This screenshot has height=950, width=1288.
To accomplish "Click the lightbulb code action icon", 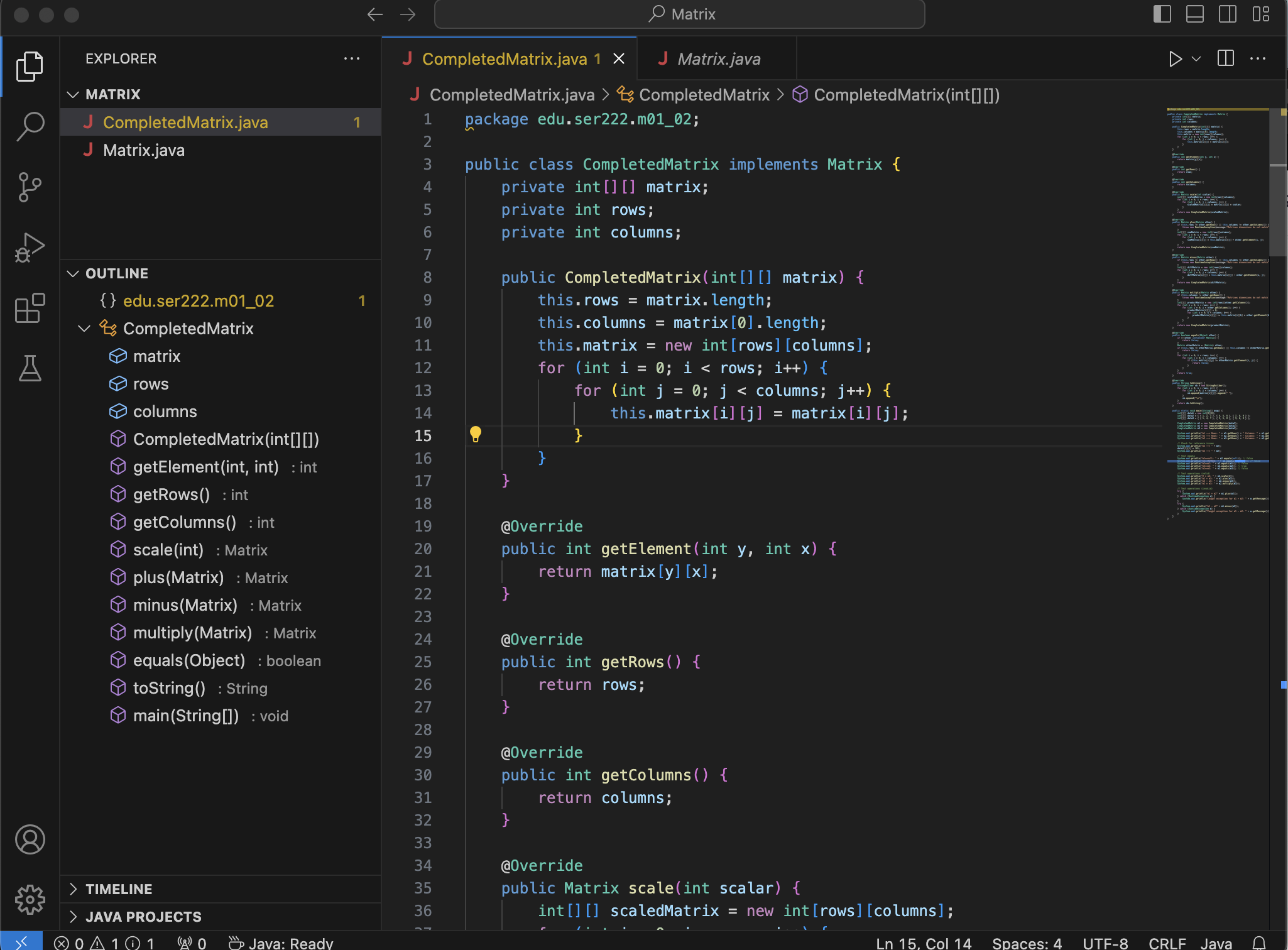I will pos(476,434).
